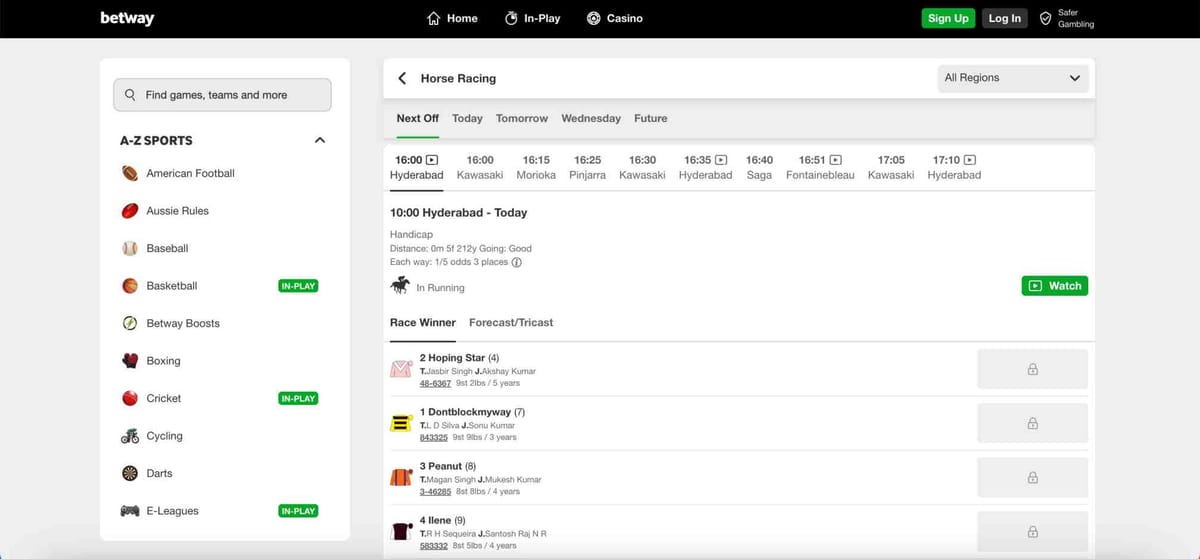This screenshot has width=1200, height=559.
Task: Click the Safer Gambling shield icon
Action: 1045,18
